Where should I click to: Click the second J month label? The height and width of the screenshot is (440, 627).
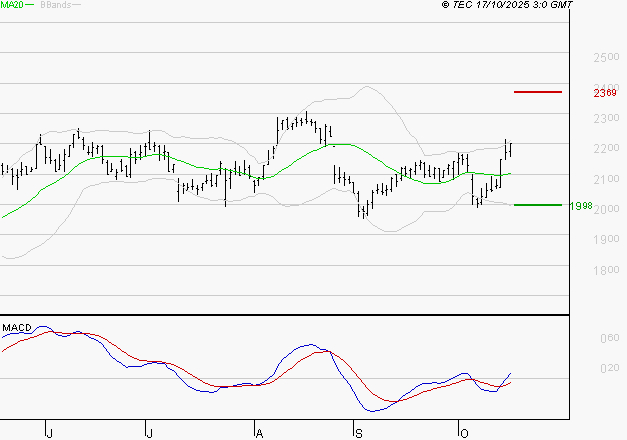pyautogui.click(x=149, y=434)
